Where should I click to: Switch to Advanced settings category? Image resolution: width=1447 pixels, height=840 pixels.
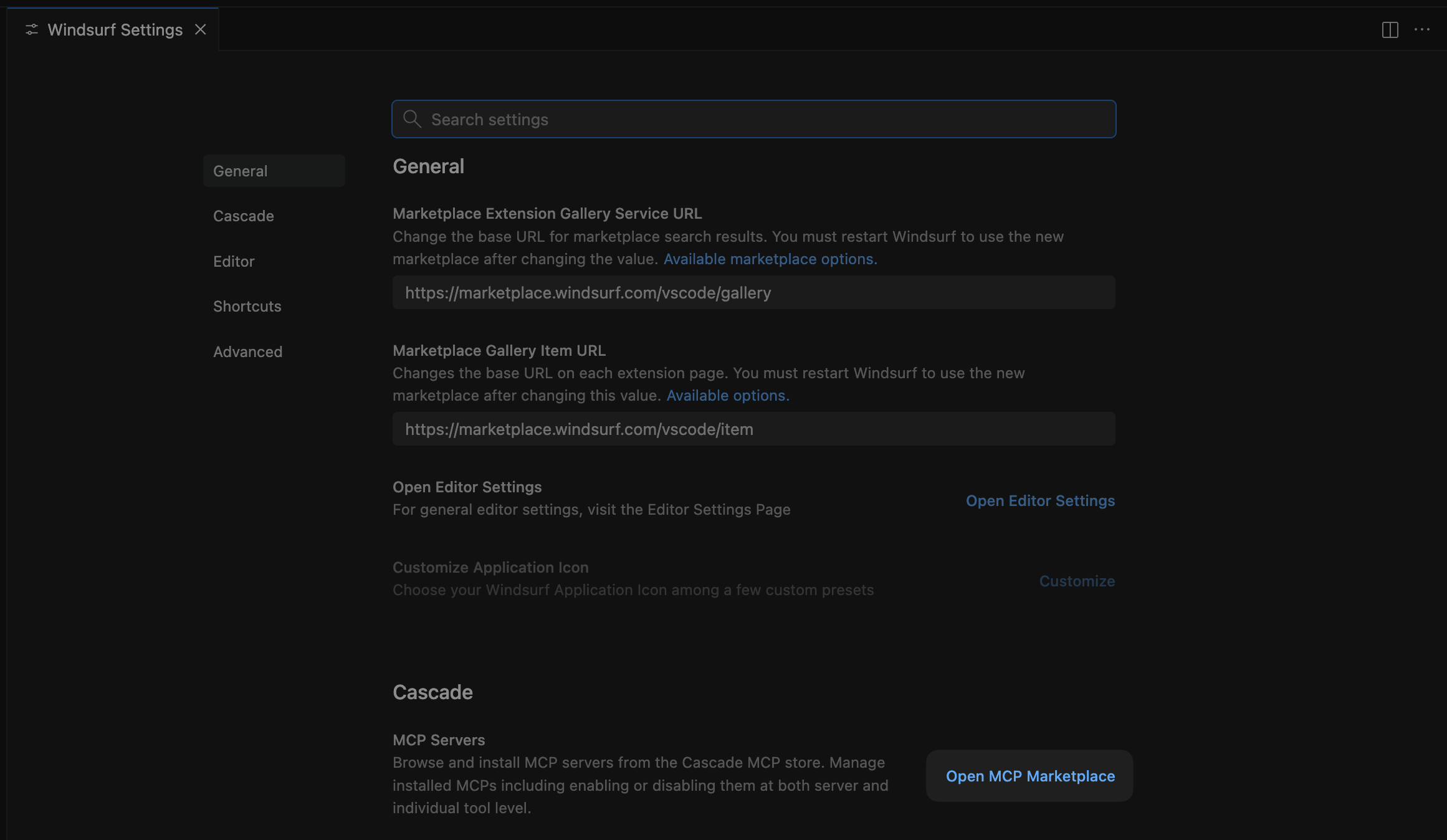point(247,352)
